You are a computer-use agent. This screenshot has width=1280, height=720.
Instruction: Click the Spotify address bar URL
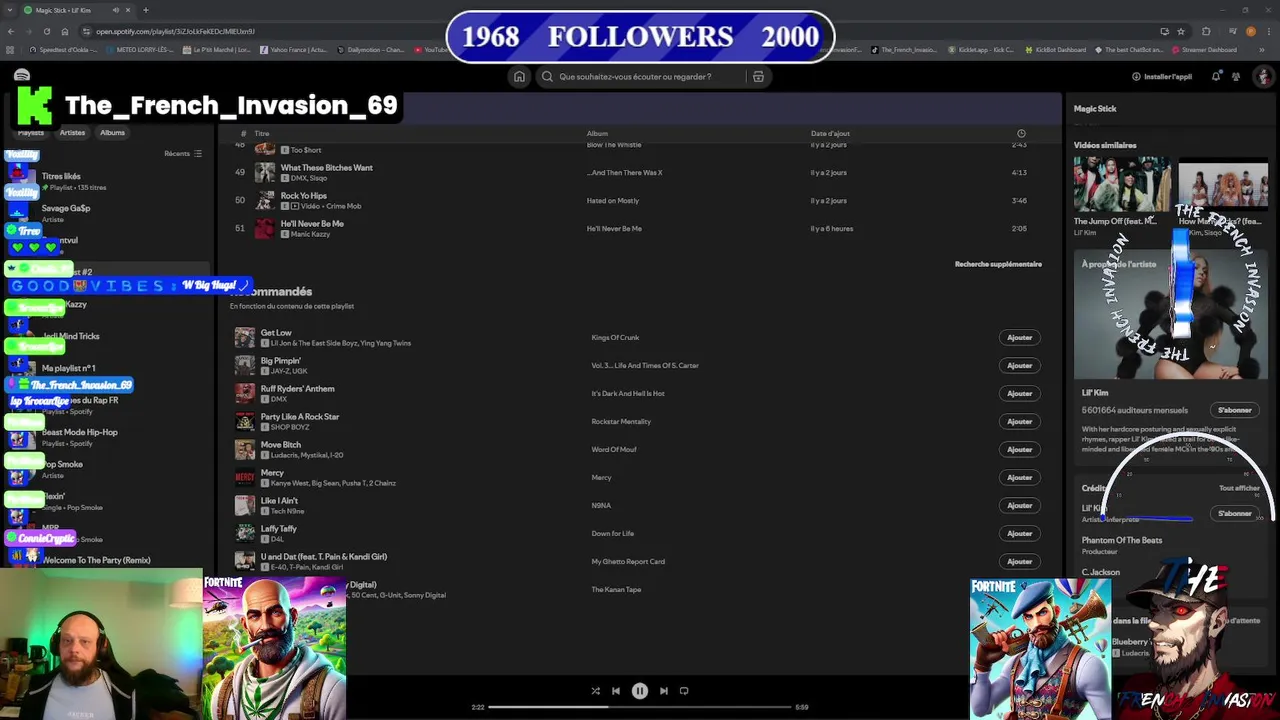pos(175,31)
